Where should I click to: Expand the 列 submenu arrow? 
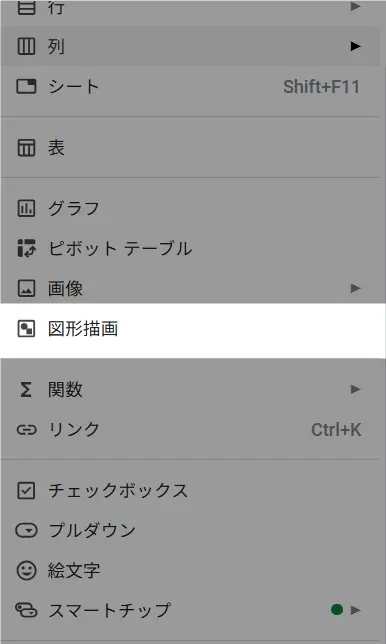(x=356, y=46)
